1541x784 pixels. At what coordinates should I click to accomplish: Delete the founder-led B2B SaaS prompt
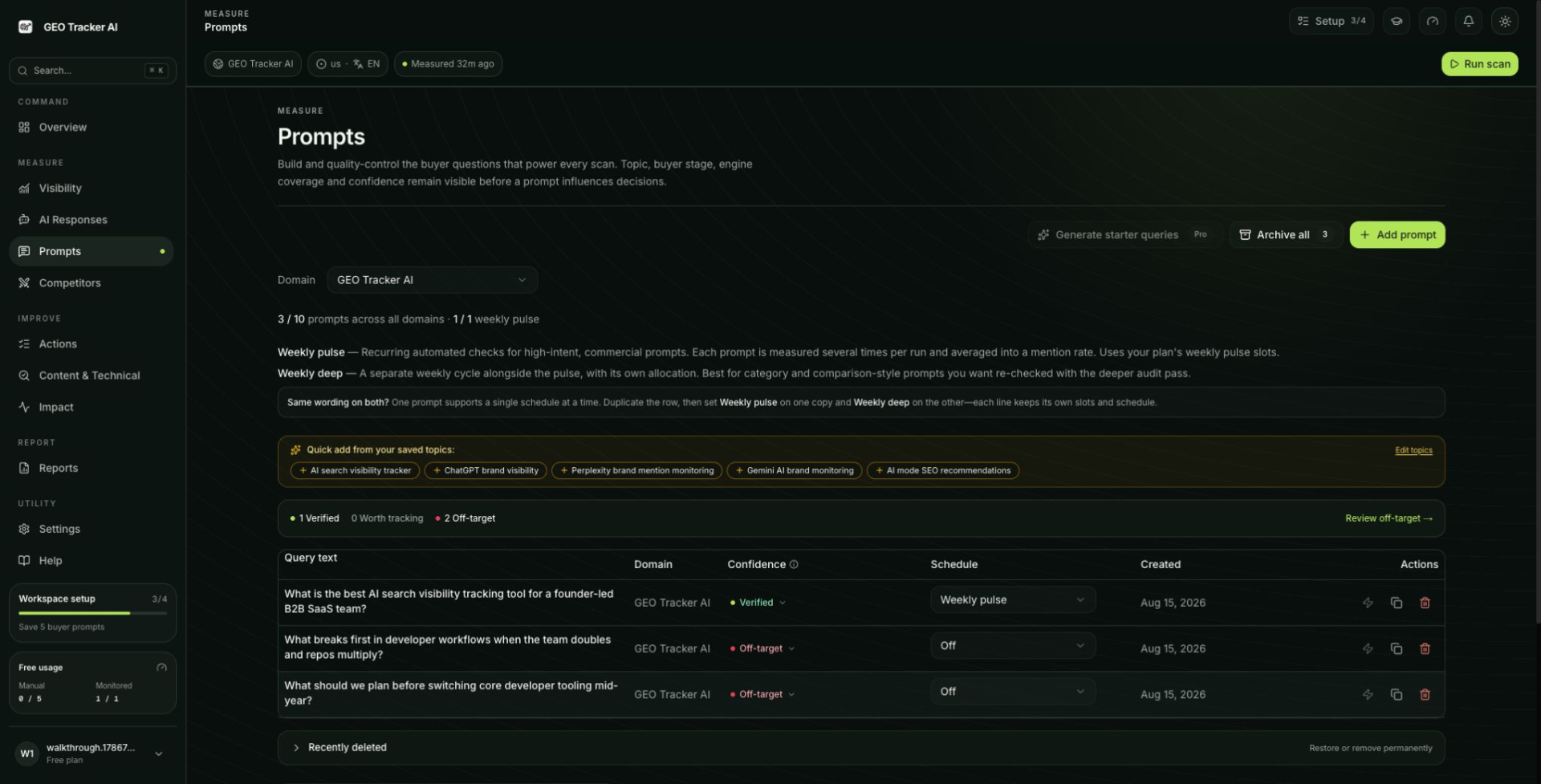tap(1425, 603)
